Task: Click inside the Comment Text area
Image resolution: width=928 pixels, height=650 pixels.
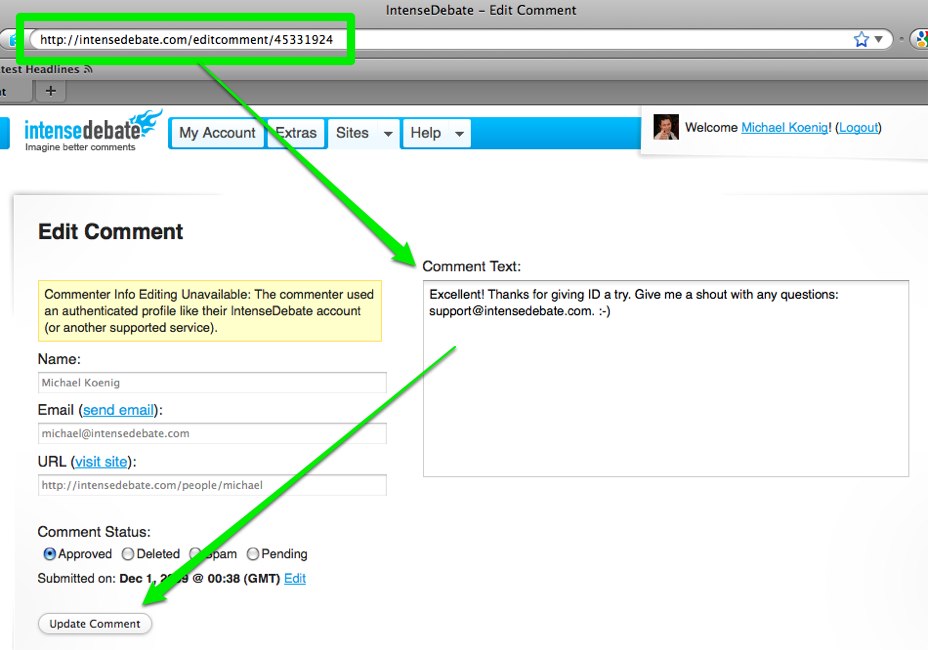Action: (x=665, y=400)
